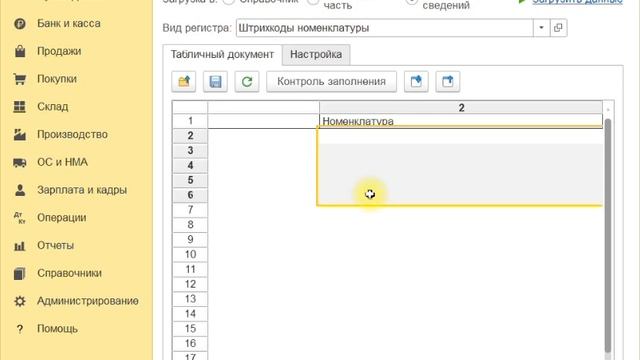640x360 pixels.
Task: Select Производство in the sidebar
Action: coord(72,134)
